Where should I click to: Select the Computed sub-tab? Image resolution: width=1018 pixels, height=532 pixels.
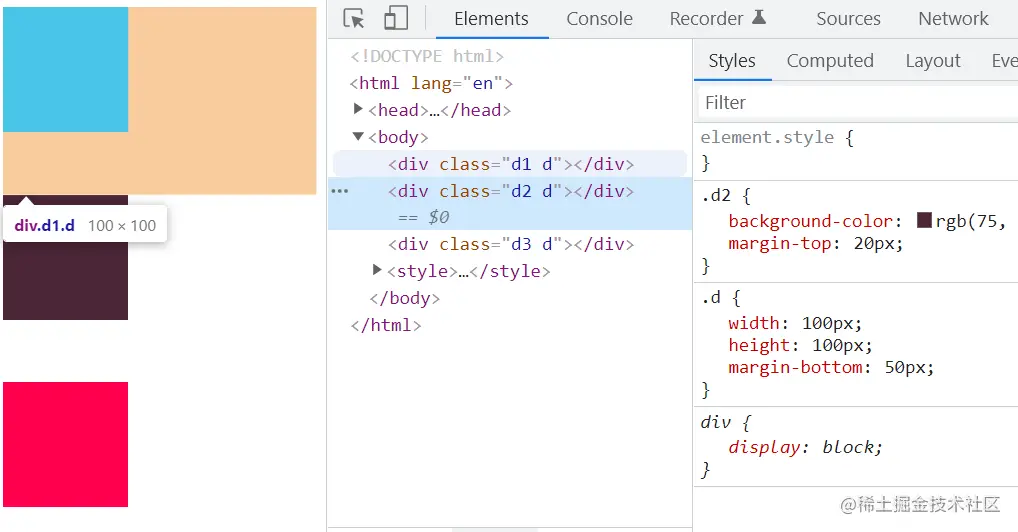[830, 60]
